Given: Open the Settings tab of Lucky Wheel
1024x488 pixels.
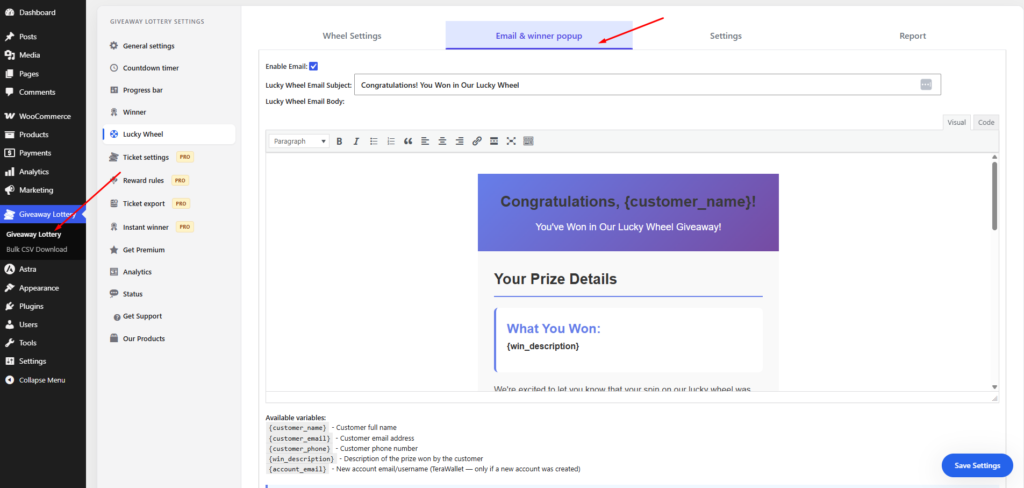Looking at the screenshot, I should [x=726, y=36].
